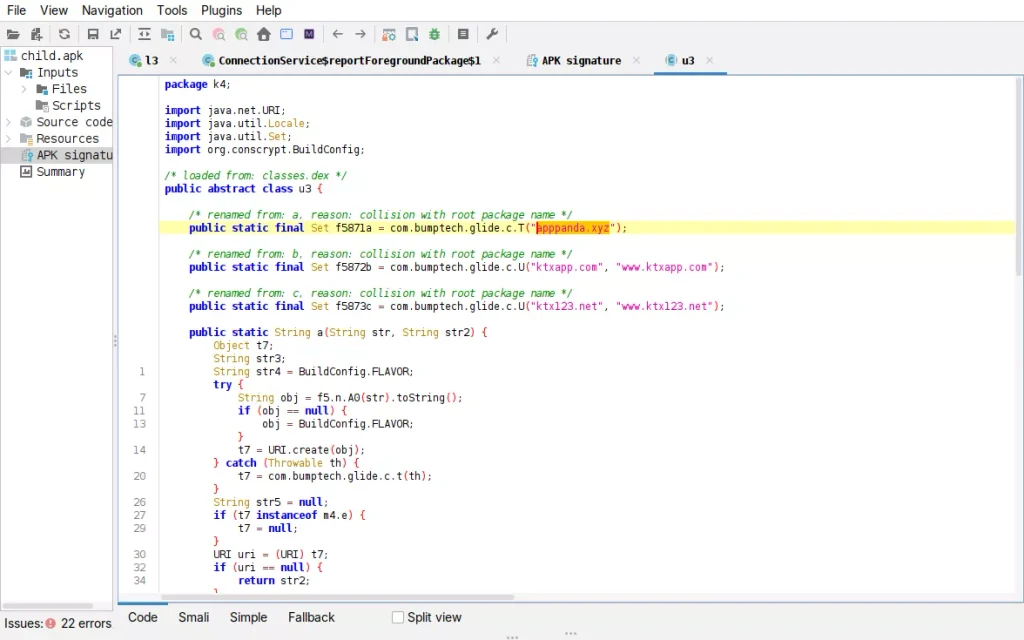The image size is (1024, 640).
Task: Expand the Resources tree node
Action: click(8, 138)
